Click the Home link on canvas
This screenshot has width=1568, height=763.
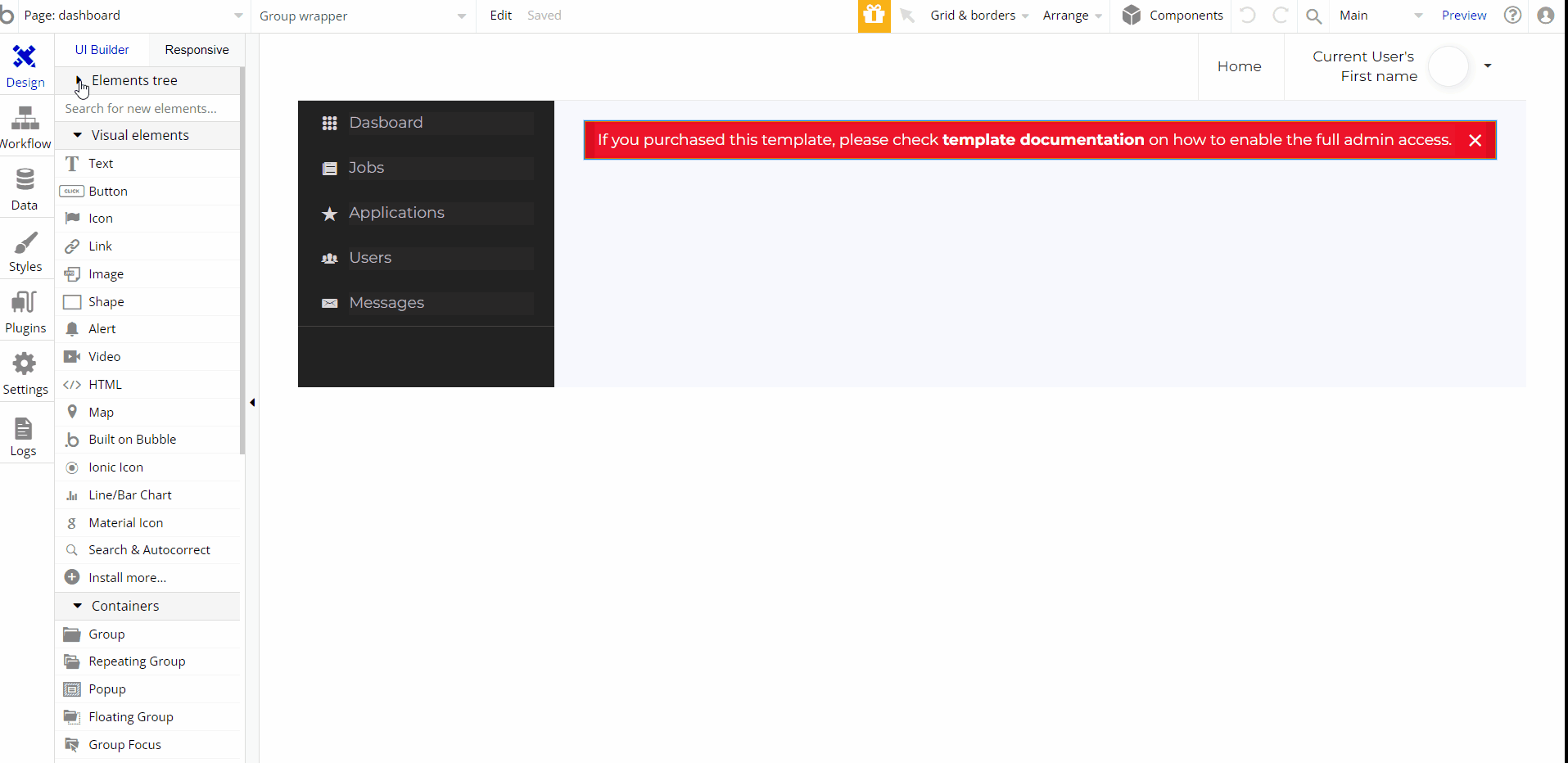(1239, 66)
